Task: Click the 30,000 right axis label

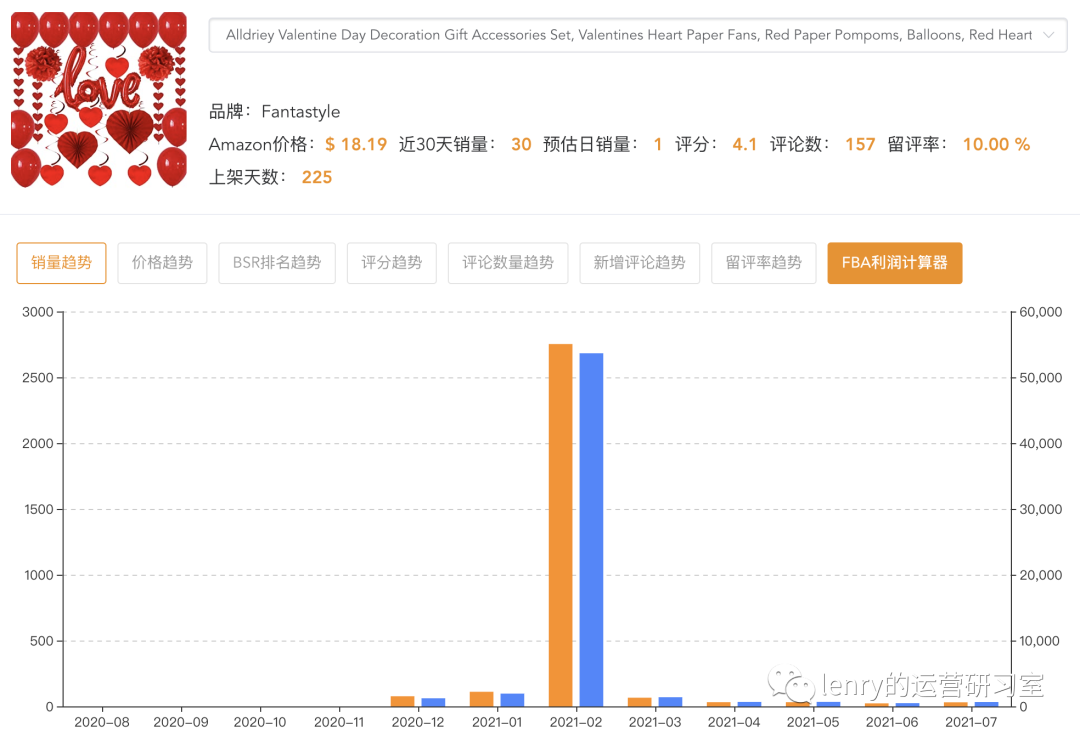Action: [x=1041, y=509]
